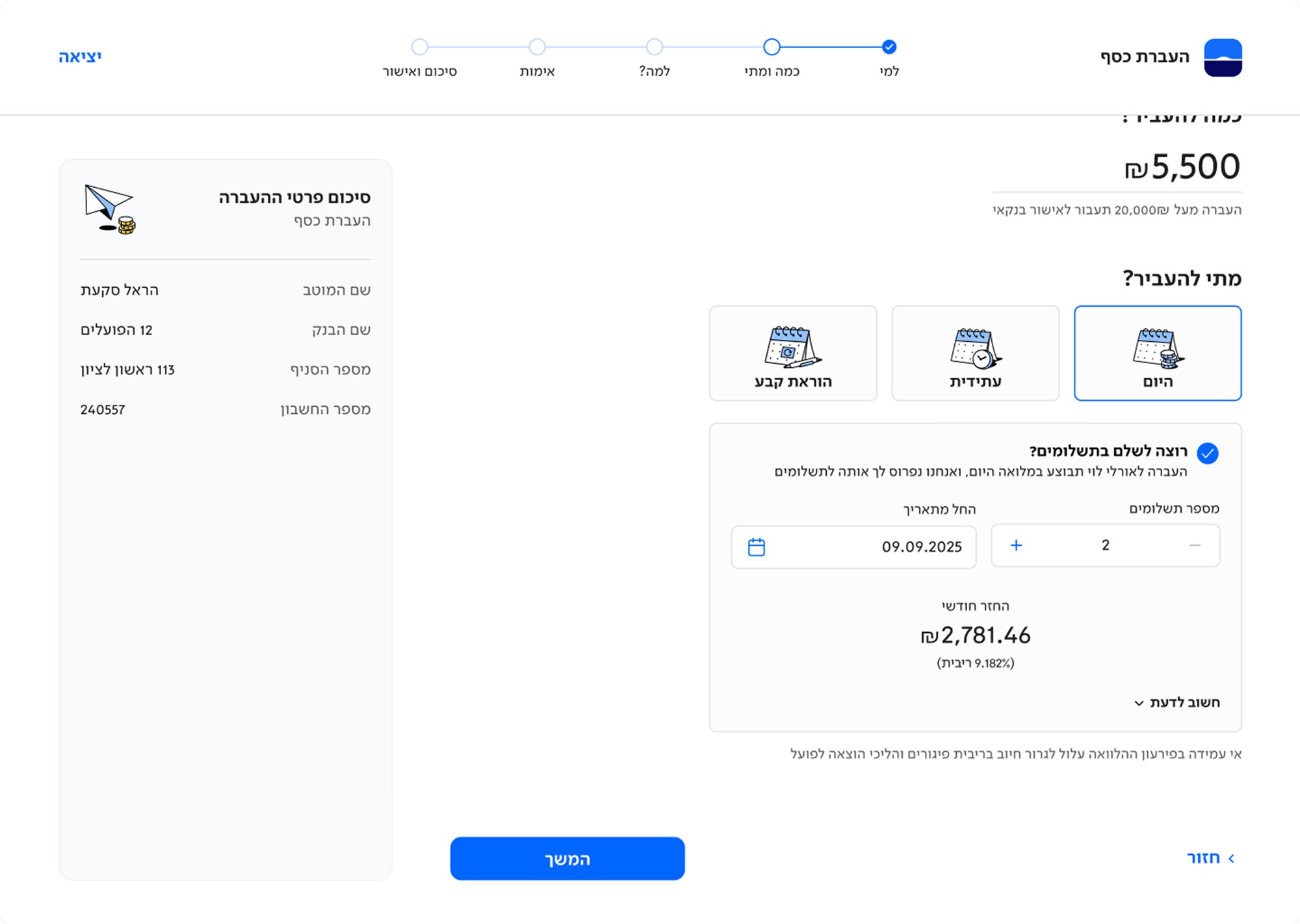Increase number of payments with plus
Screen dimensions: 1300x924
point(1016,545)
